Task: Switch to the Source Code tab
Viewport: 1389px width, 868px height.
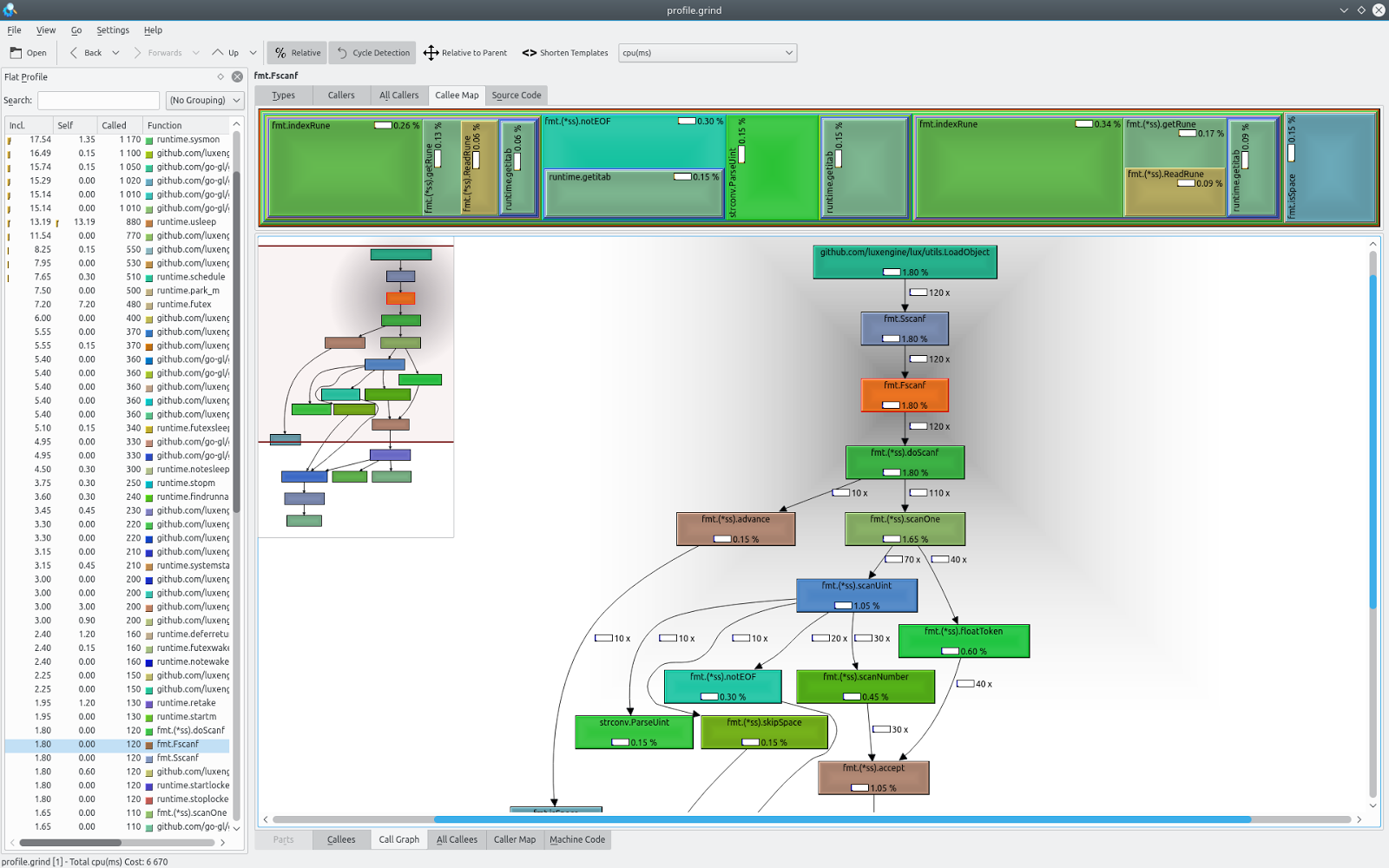Action: (516, 95)
